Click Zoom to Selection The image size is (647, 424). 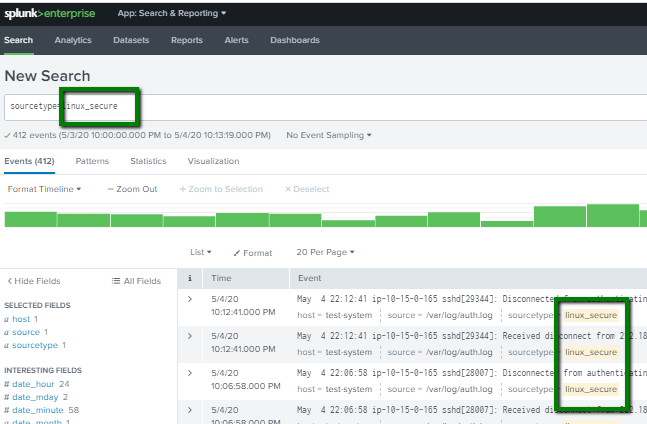[221, 189]
